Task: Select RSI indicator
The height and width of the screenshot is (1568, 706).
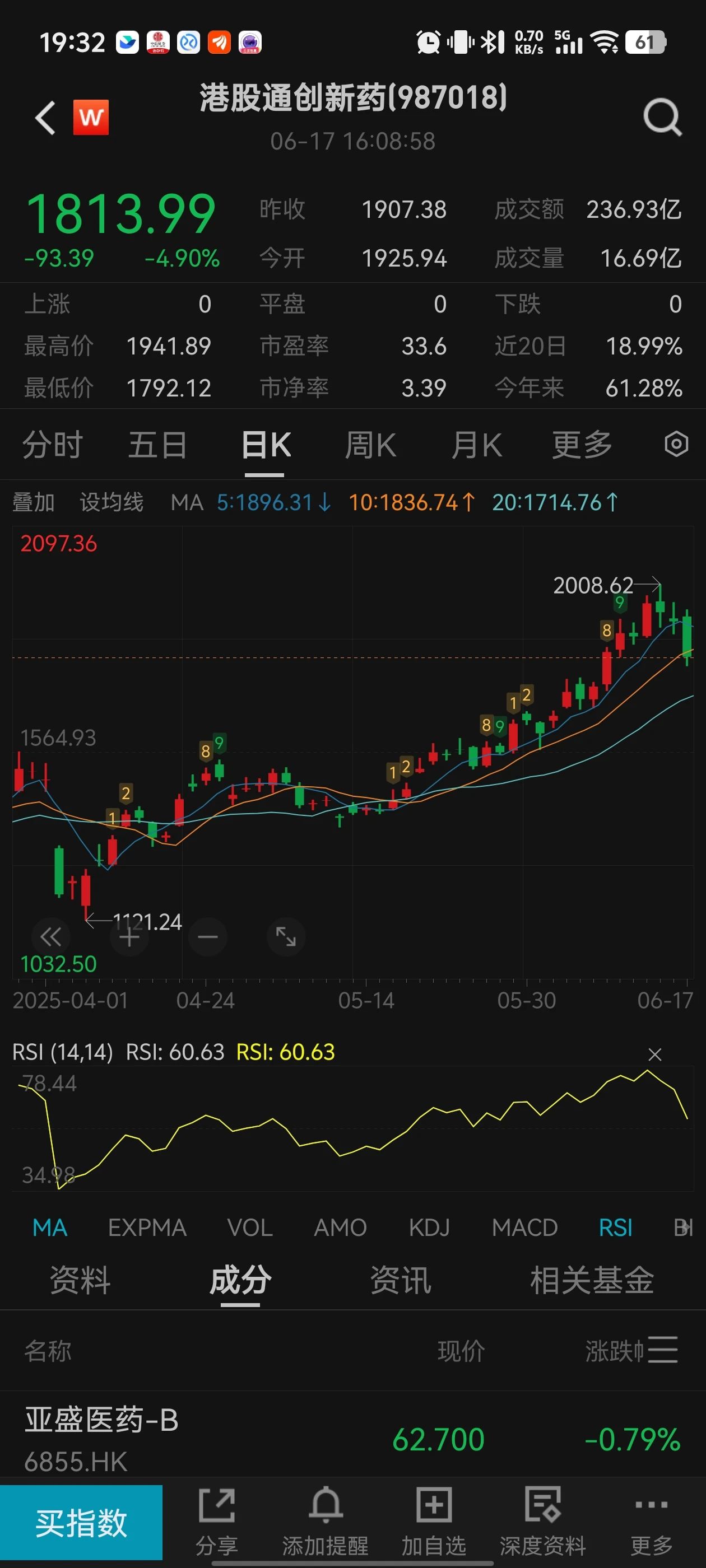Action: (615, 1227)
